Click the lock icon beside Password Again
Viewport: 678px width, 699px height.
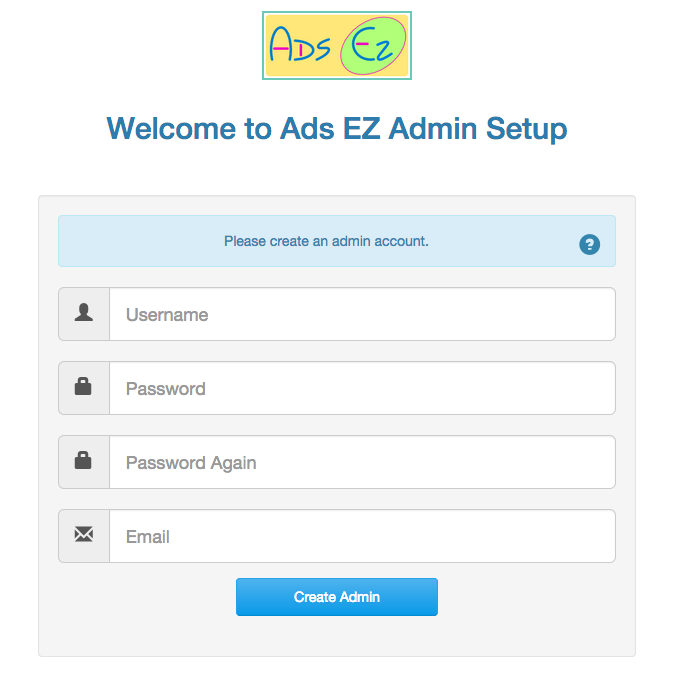83,460
